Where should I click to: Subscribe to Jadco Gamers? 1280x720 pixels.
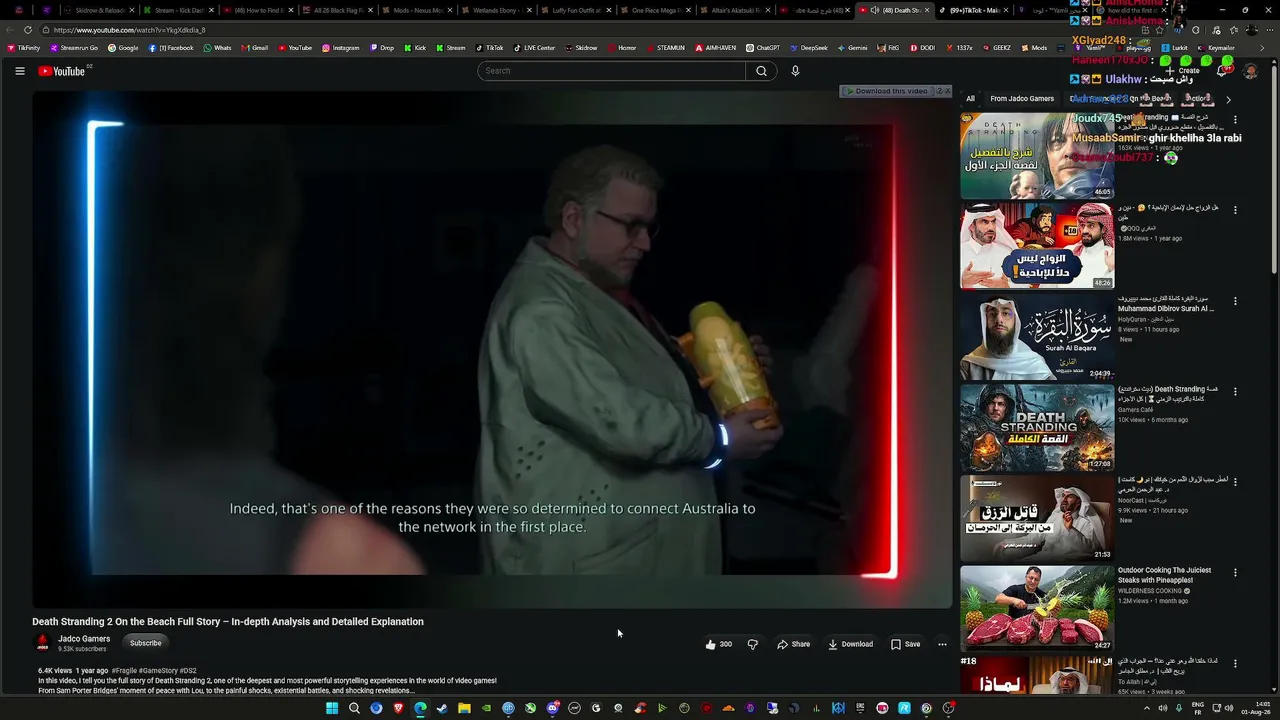click(x=145, y=643)
